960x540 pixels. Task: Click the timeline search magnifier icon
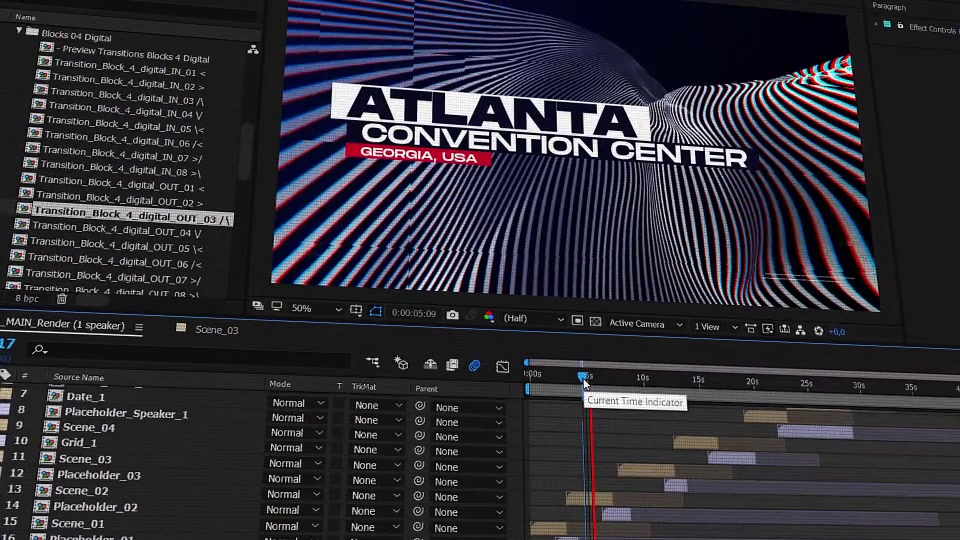(40, 349)
